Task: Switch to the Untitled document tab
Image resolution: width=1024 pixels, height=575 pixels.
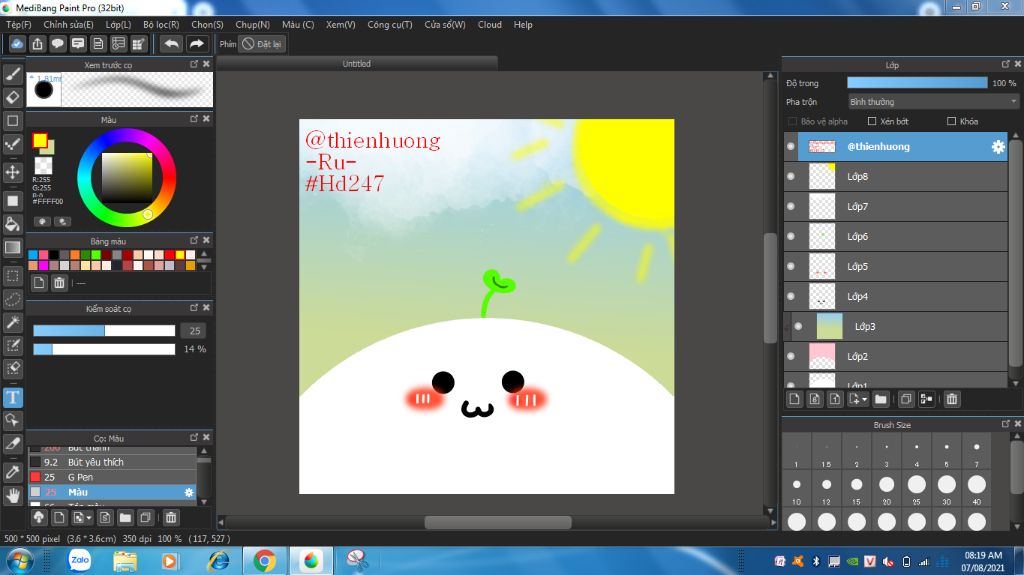Action: [x=357, y=63]
